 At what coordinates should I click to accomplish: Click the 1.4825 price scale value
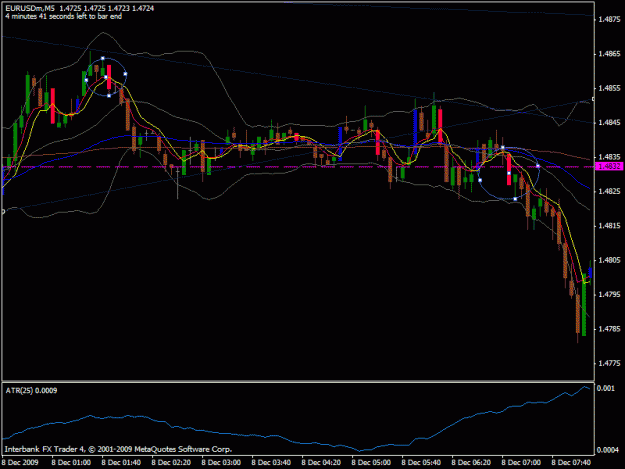click(609, 191)
